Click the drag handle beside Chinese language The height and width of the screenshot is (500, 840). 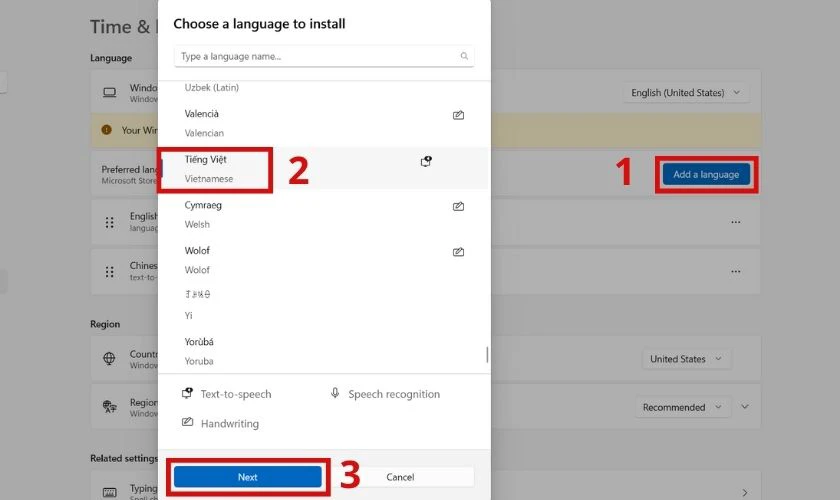coord(109,272)
